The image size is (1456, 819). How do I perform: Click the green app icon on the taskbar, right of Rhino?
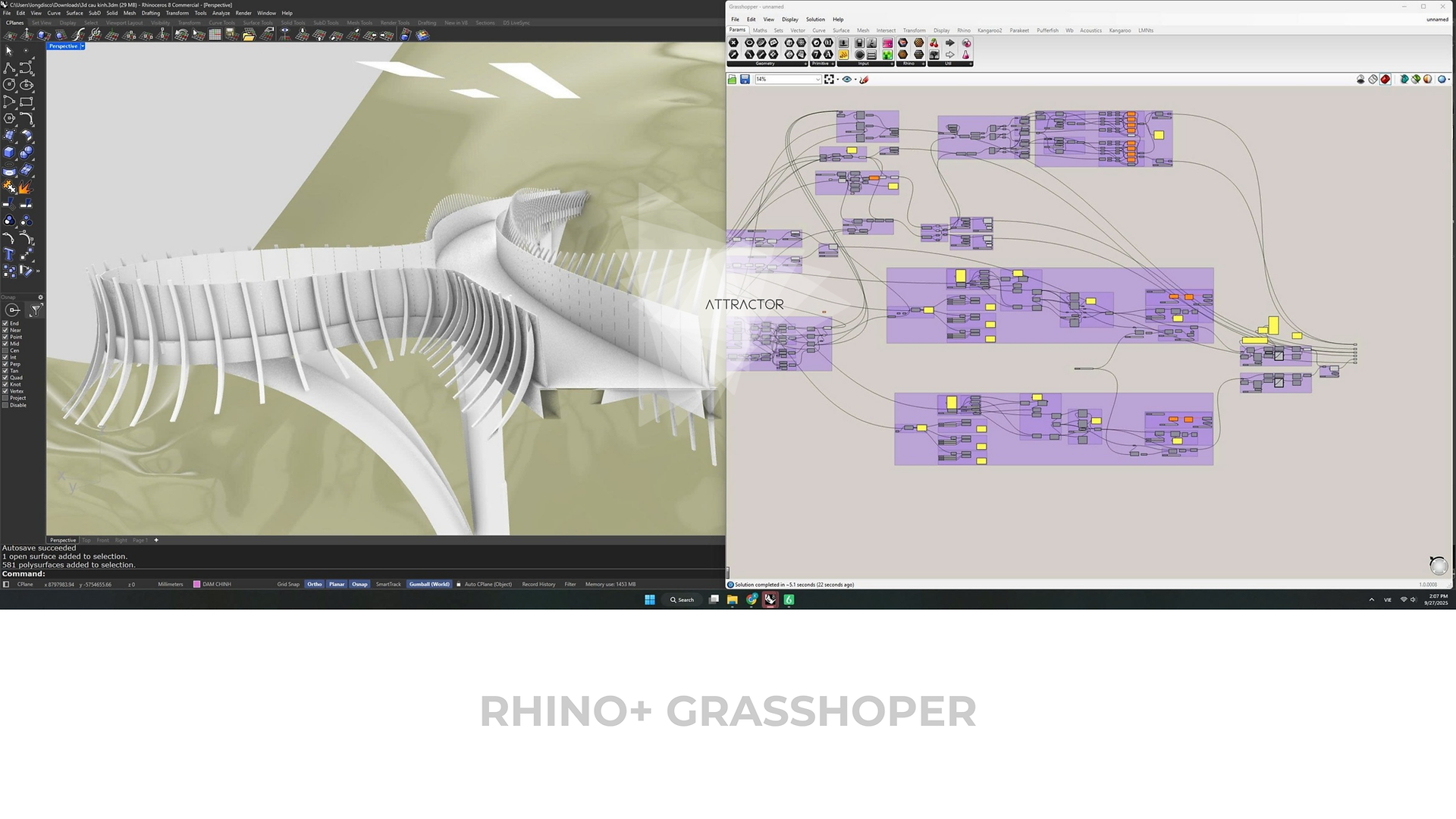789,599
